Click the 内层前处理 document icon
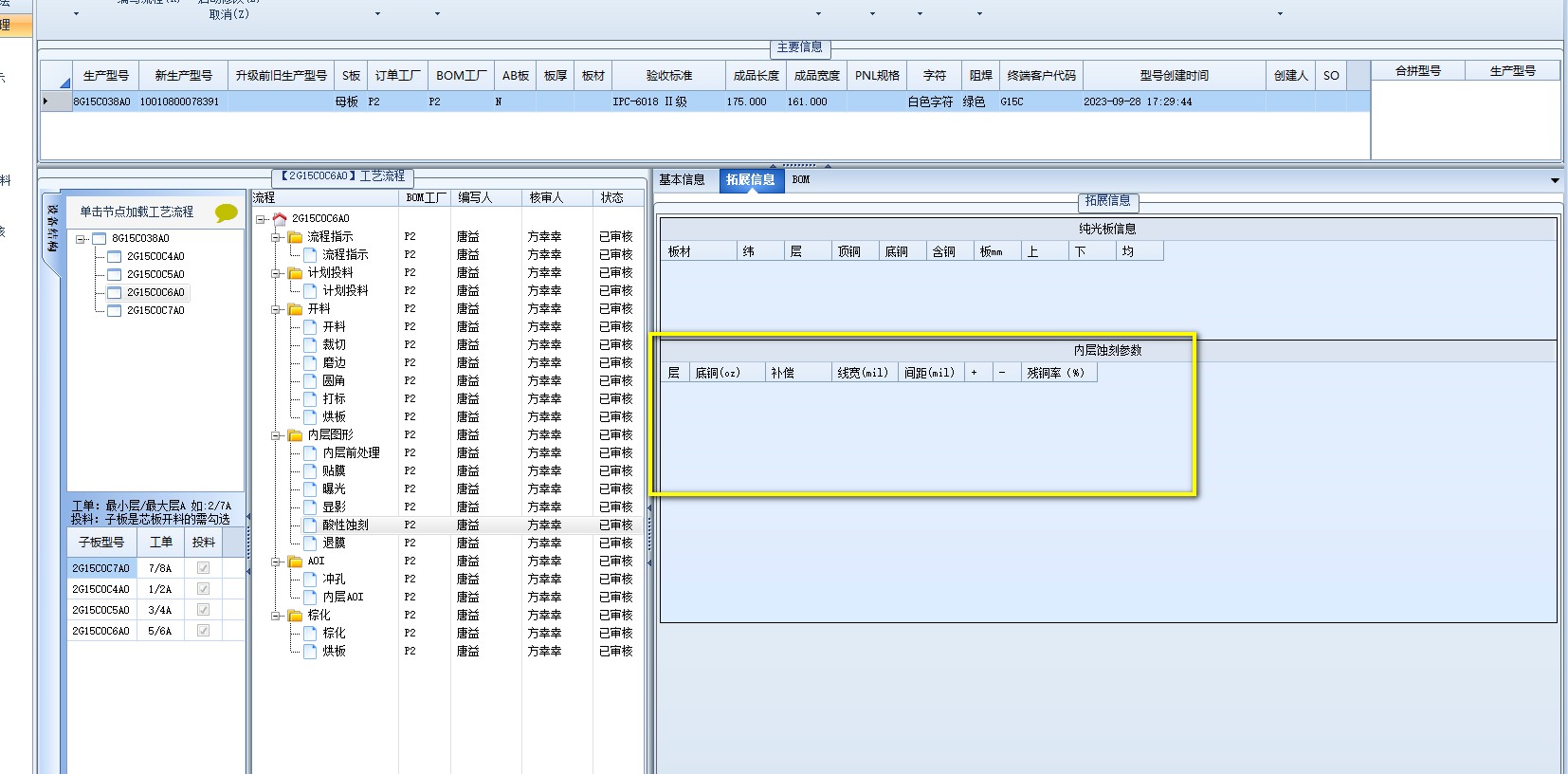This screenshot has height=774, width=1568. (x=310, y=452)
